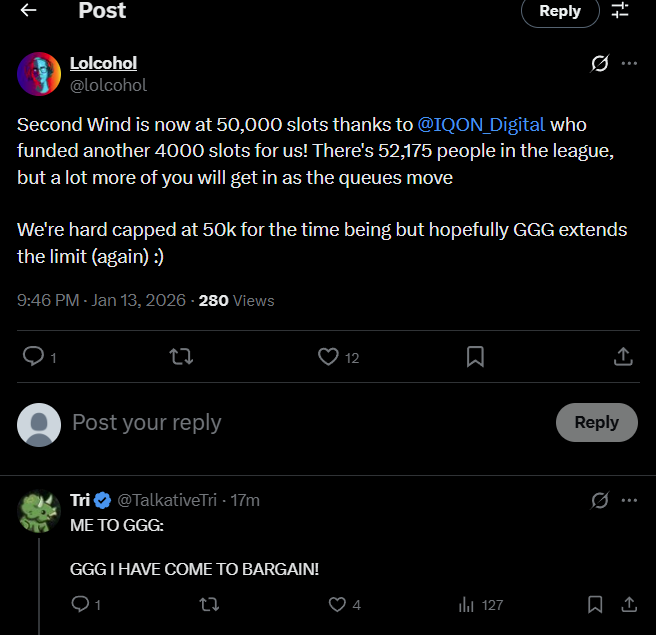Viewport: 656px width, 635px height.
Task: Open the @IQON_Digital mention link
Action: click(x=481, y=124)
